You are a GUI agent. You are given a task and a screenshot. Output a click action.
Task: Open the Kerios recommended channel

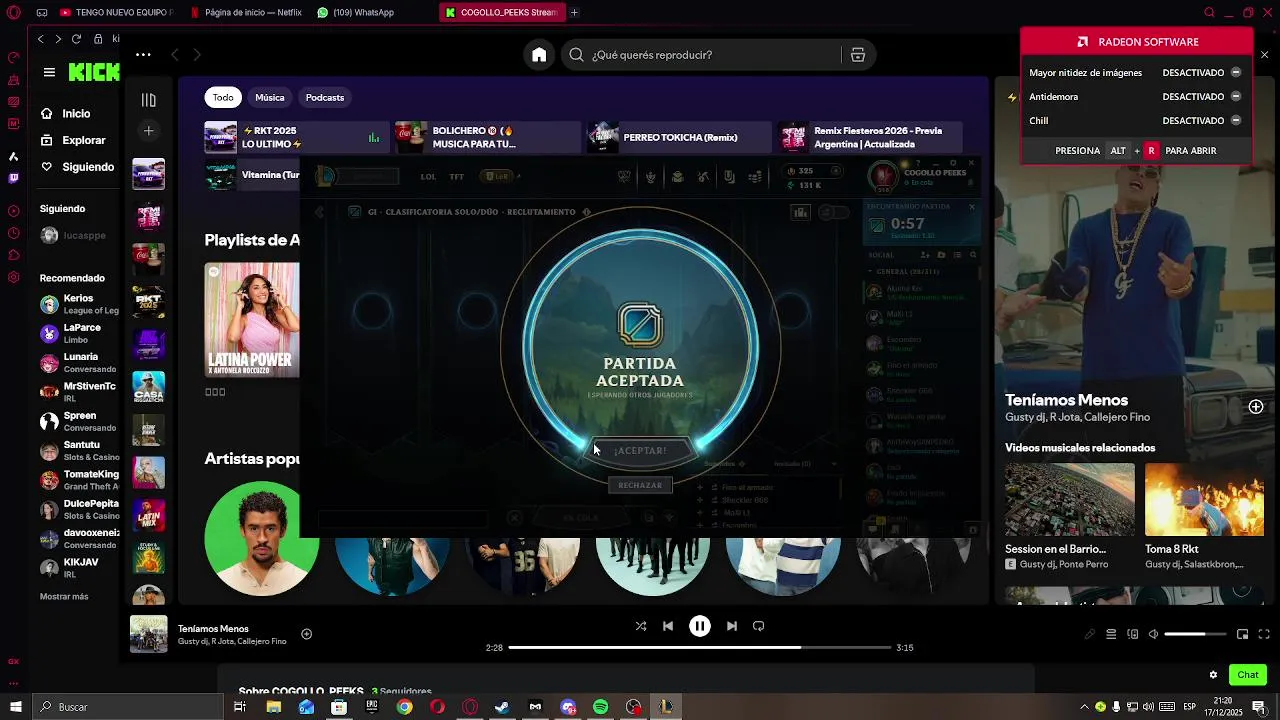tap(79, 304)
